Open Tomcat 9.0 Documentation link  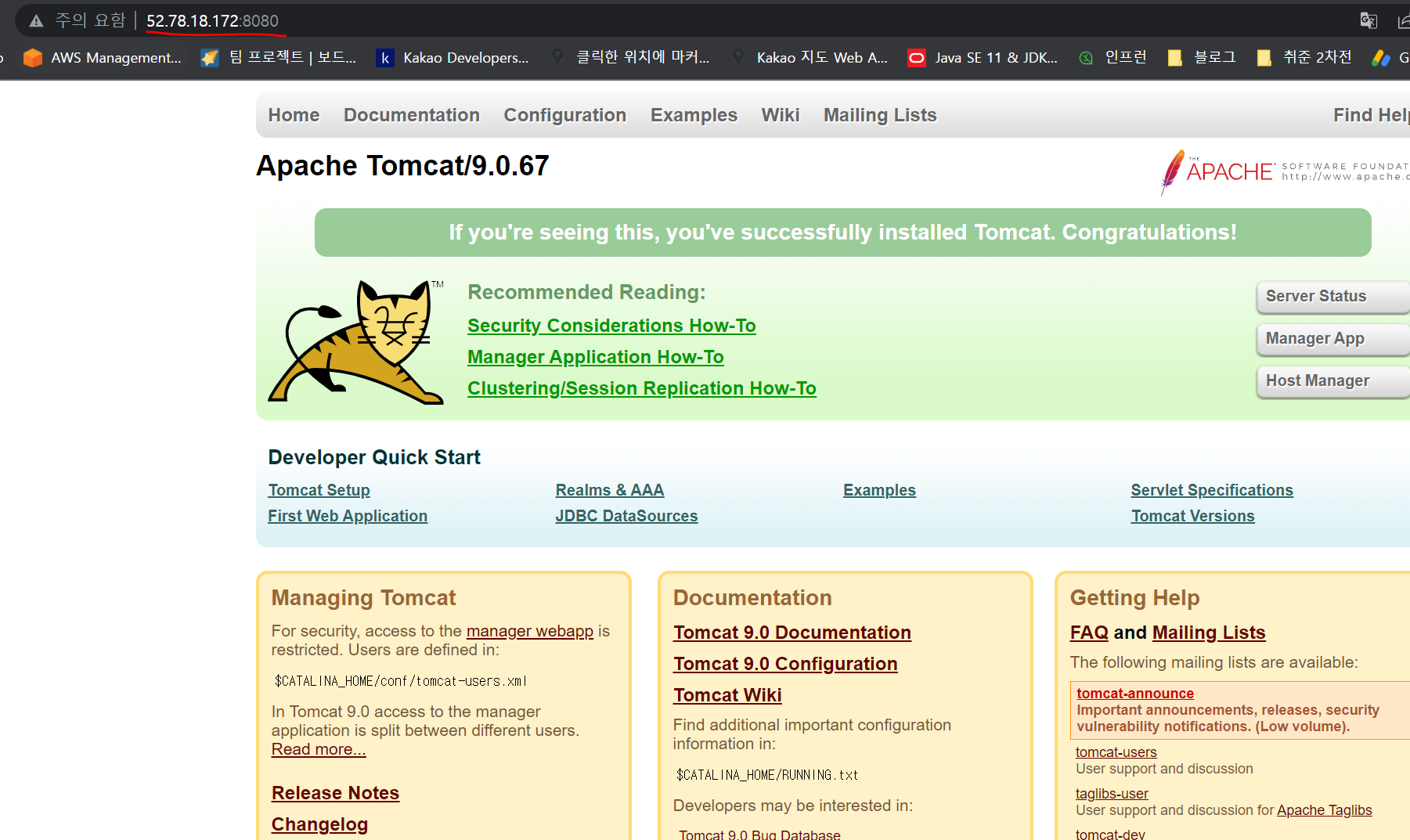(792, 633)
